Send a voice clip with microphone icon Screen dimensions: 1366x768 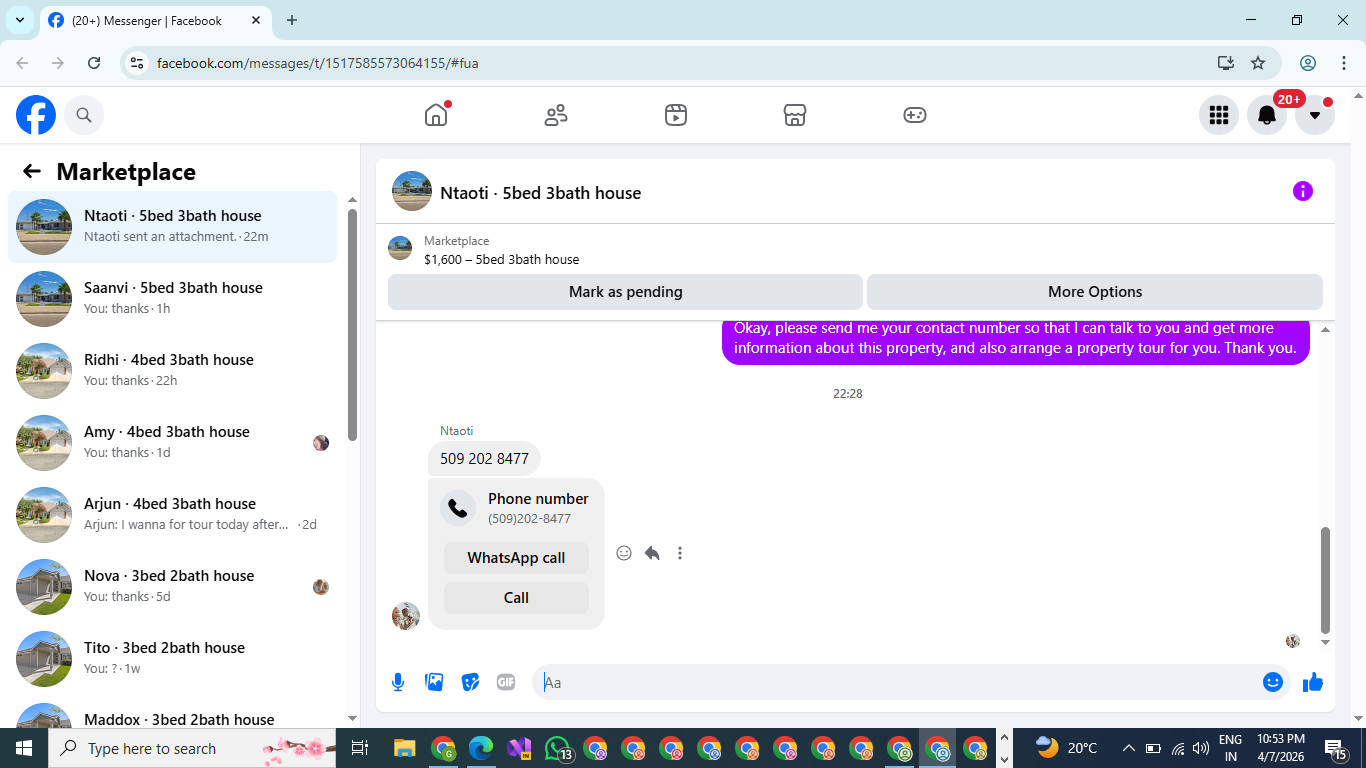point(398,682)
